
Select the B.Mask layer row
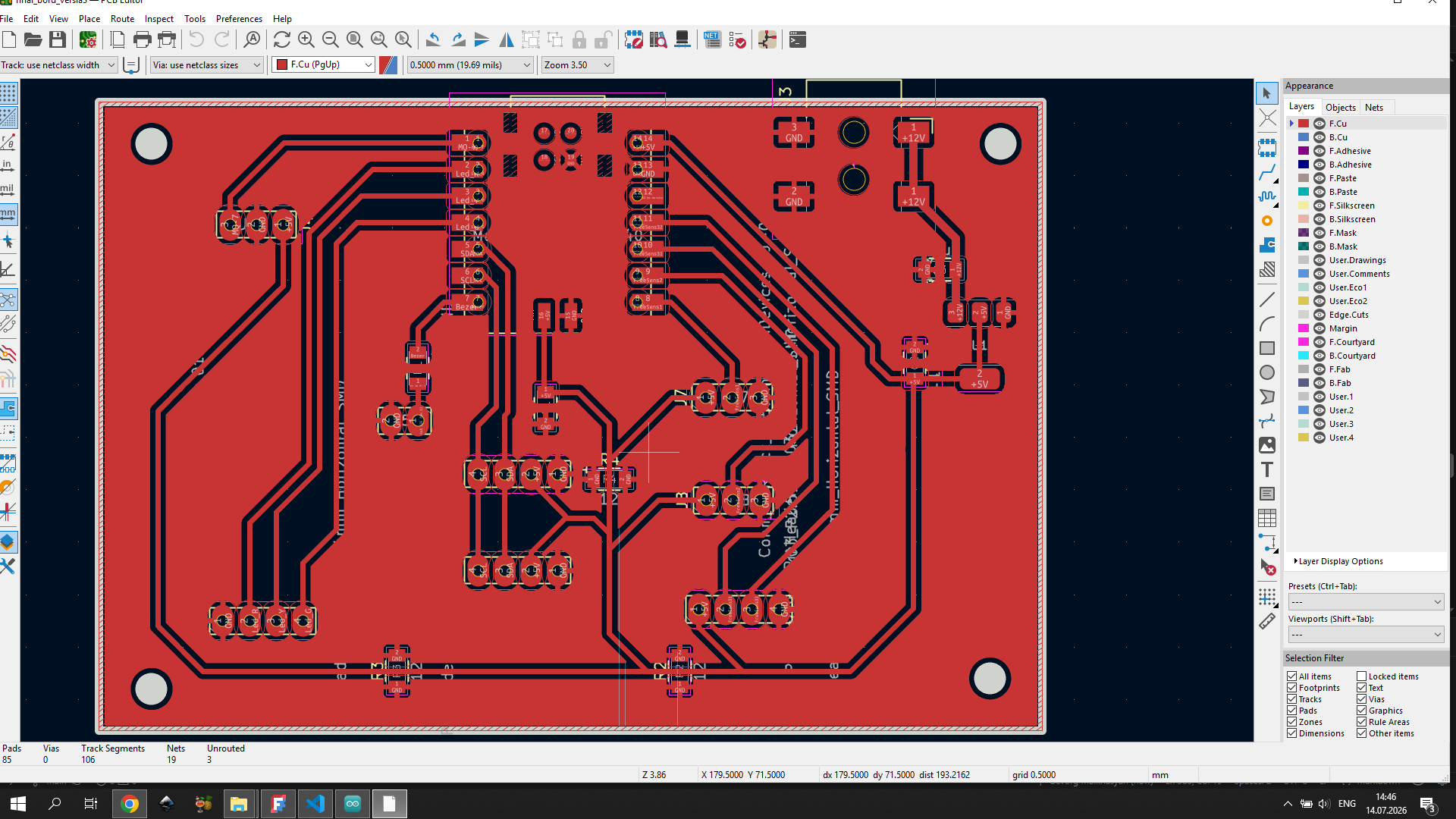click(x=1367, y=246)
